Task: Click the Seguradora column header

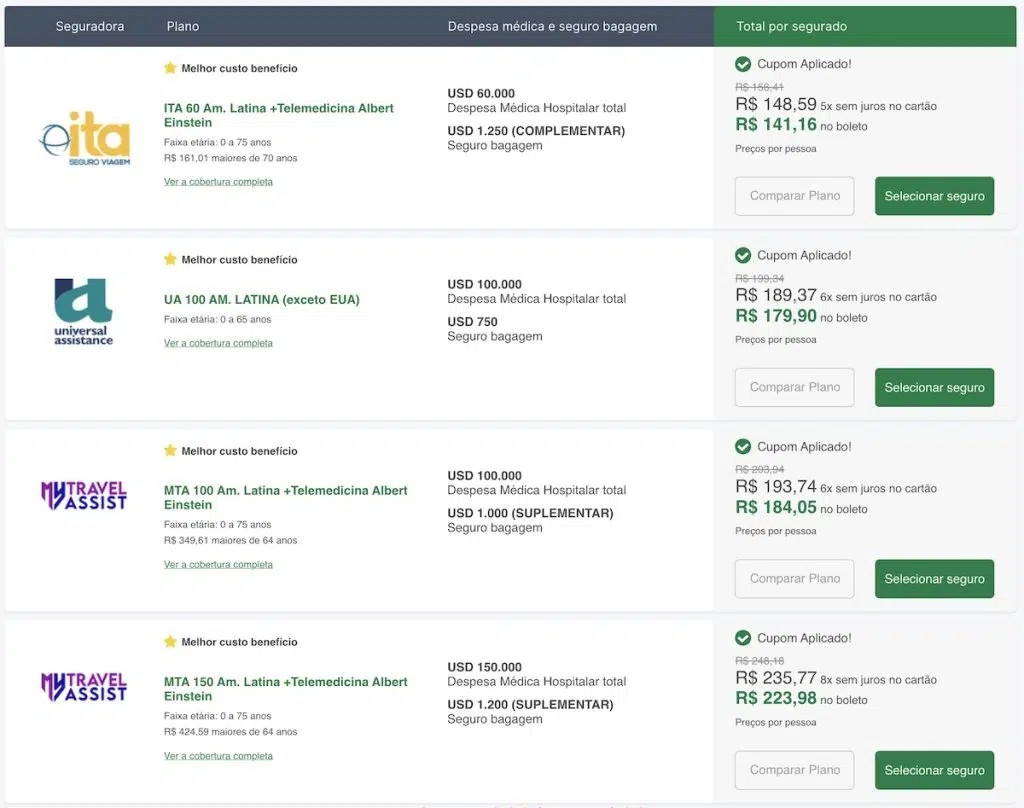Action: 90,26
